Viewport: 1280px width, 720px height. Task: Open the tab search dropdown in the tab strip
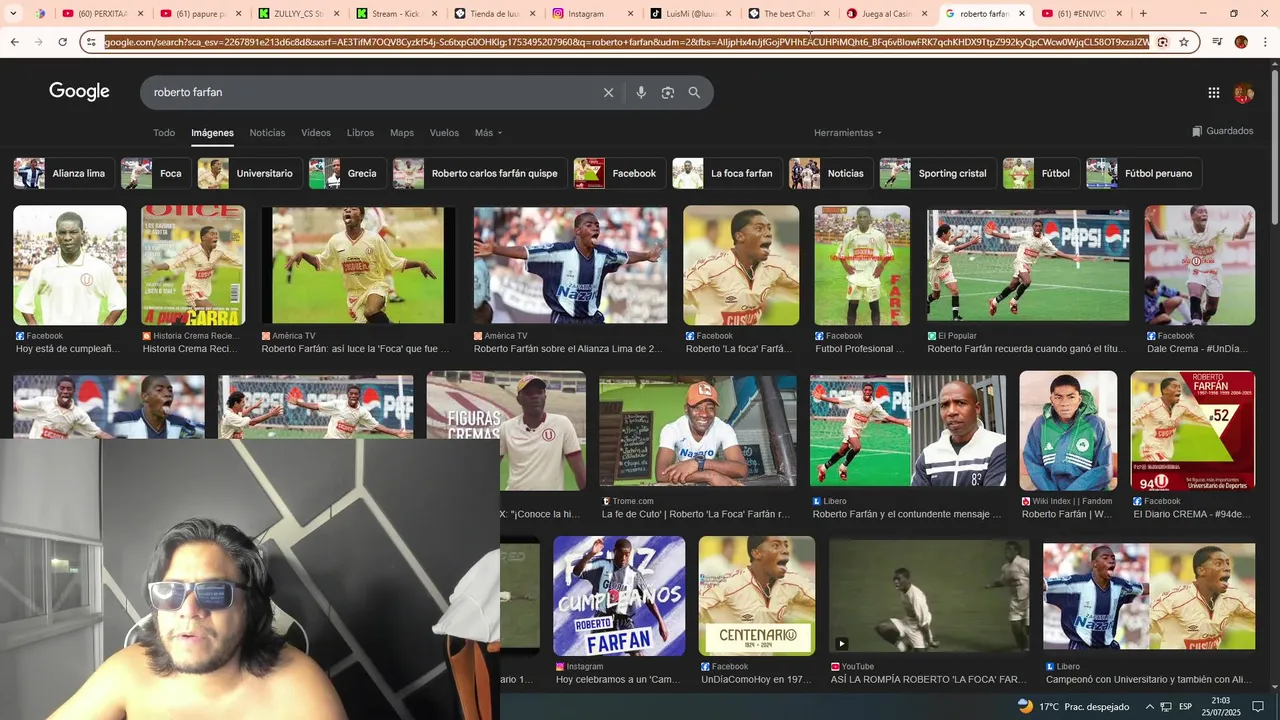tap(16, 14)
